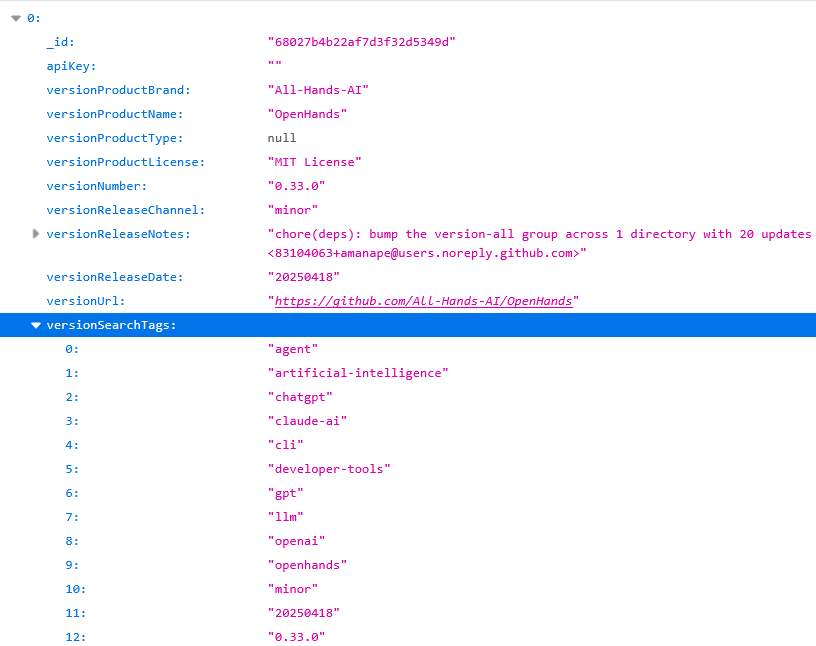
Task: Click the "chatgpt" tag value
Action: tap(300, 397)
